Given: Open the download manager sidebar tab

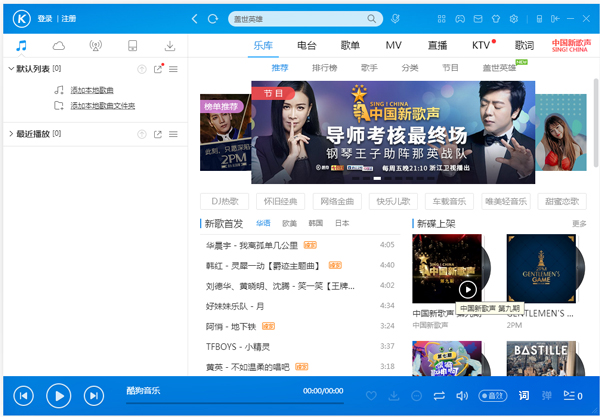Looking at the screenshot, I should [170, 46].
